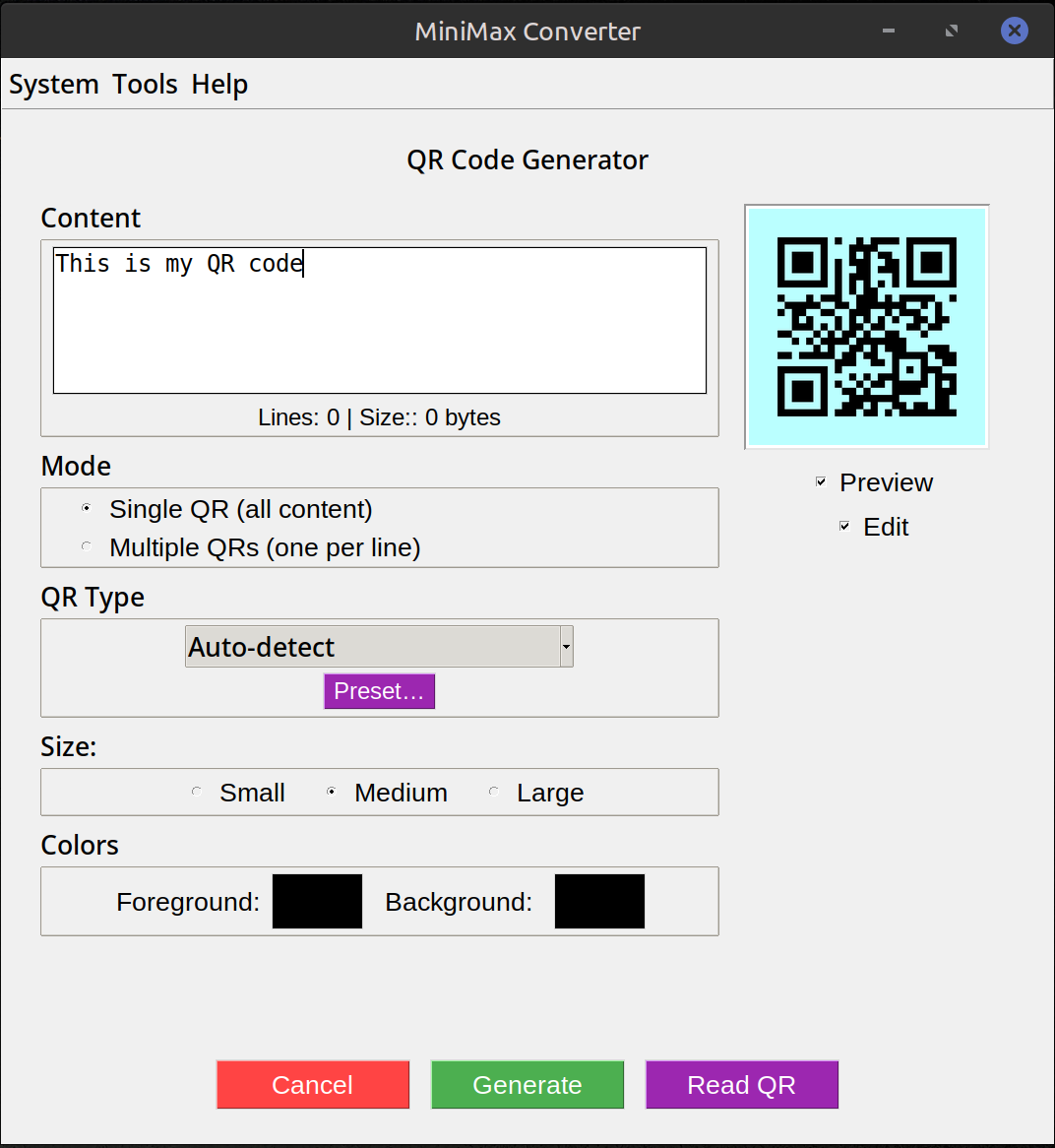Open the Tools menu
The height and width of the screenshot is (1148, 1055).
145,85
